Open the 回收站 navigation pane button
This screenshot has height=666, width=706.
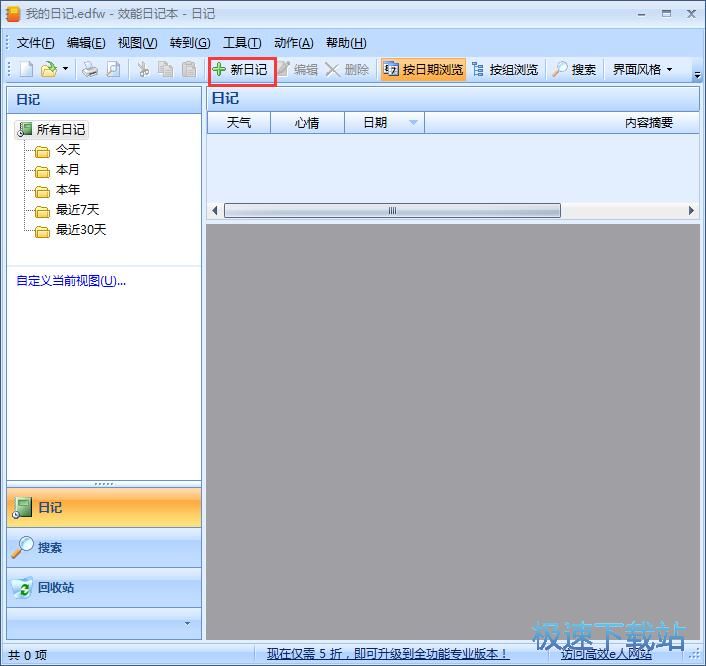tap(104, 588)
